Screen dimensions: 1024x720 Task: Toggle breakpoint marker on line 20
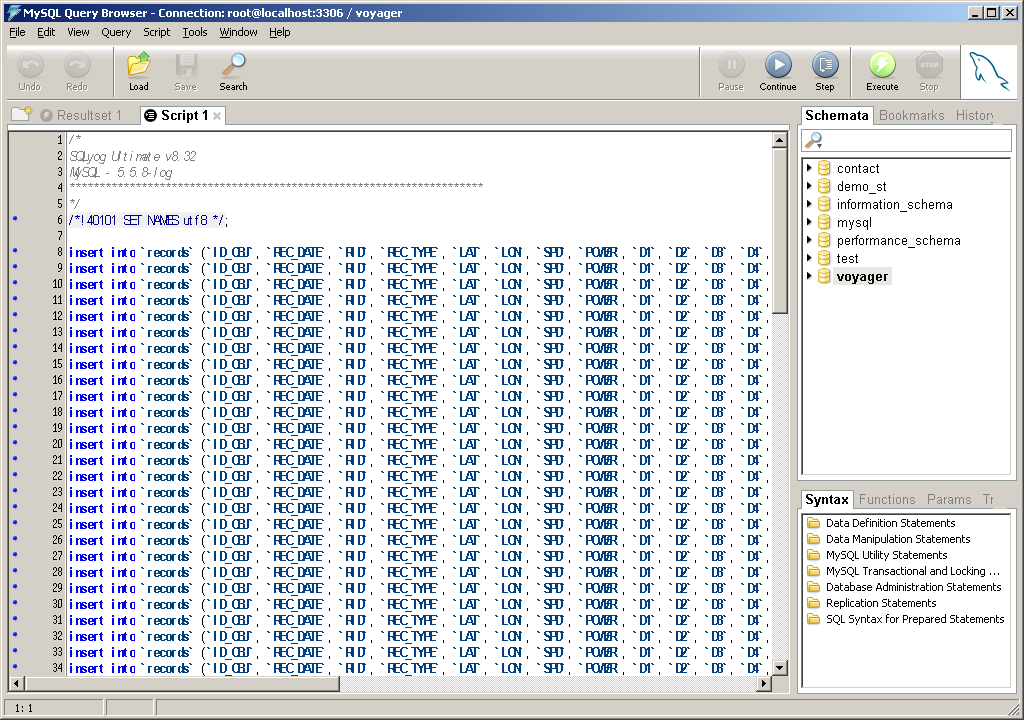(16, 443)
